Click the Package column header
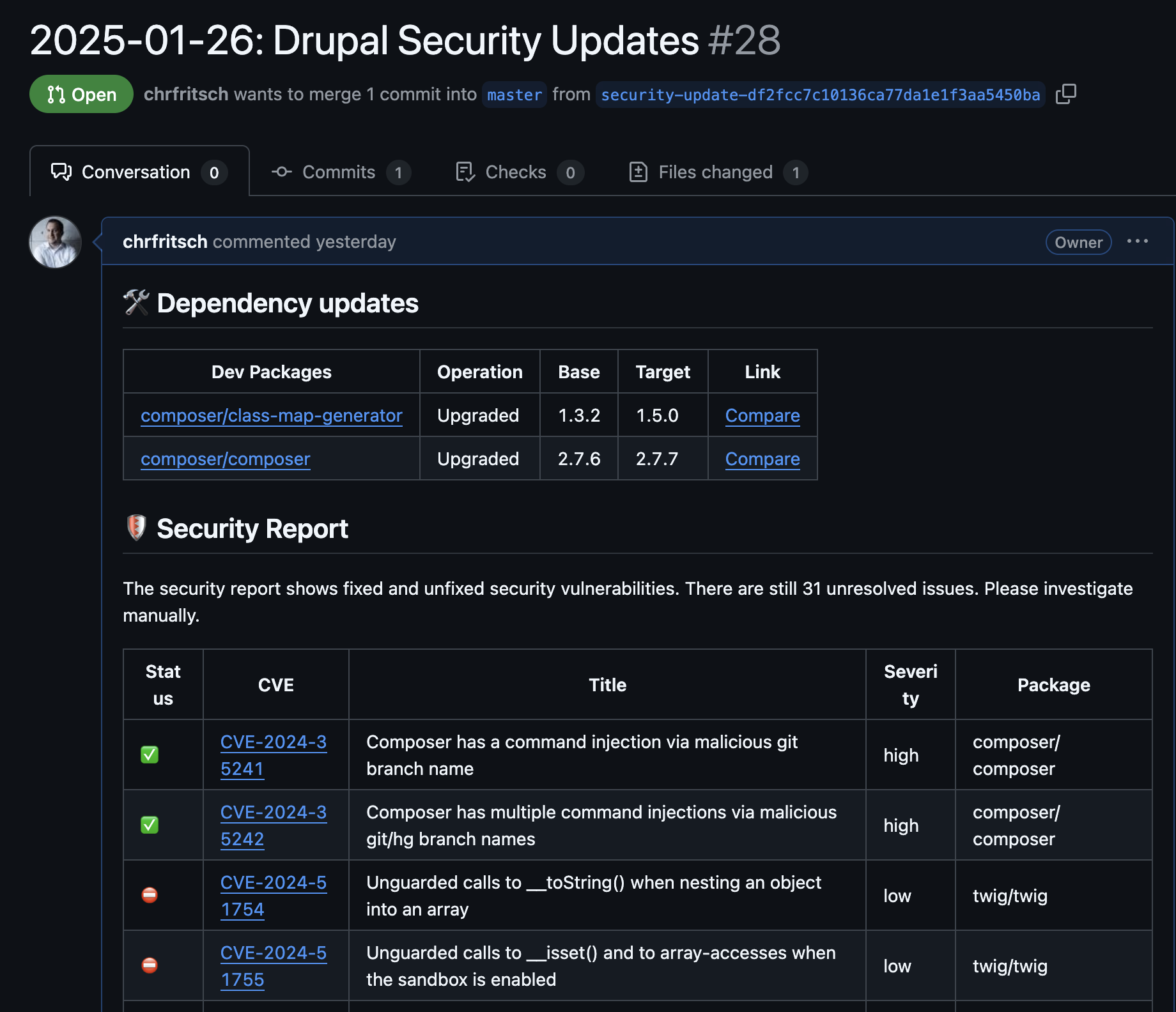This screenshot has width=1176, height=1012. pos(1054,685)
